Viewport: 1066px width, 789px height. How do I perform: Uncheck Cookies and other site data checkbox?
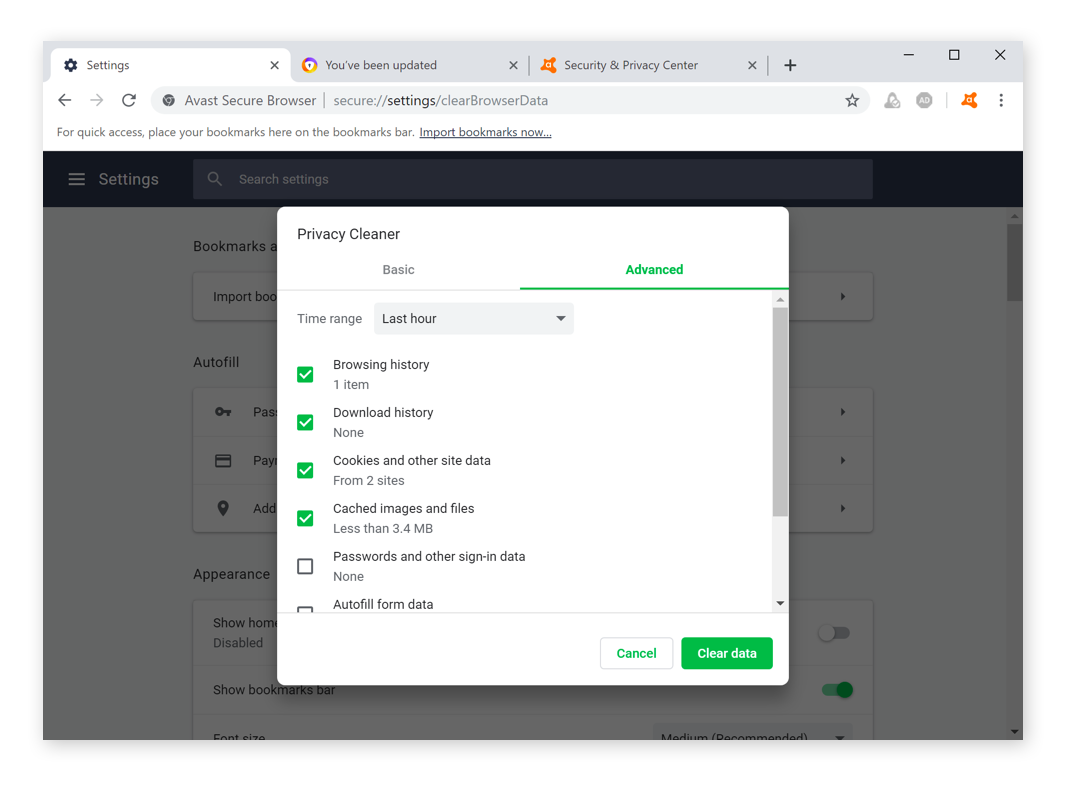305,471
